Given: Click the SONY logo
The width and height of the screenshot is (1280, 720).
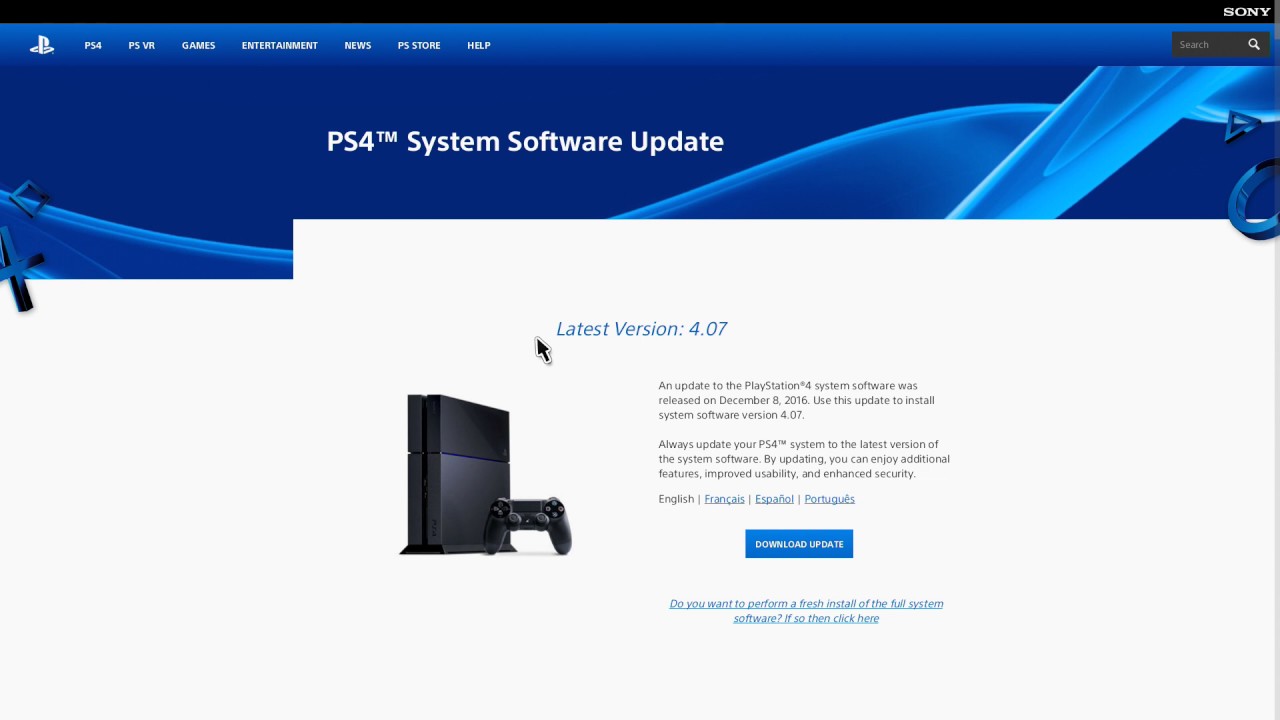Looking at the screenshot, I should click(1246, 12).
